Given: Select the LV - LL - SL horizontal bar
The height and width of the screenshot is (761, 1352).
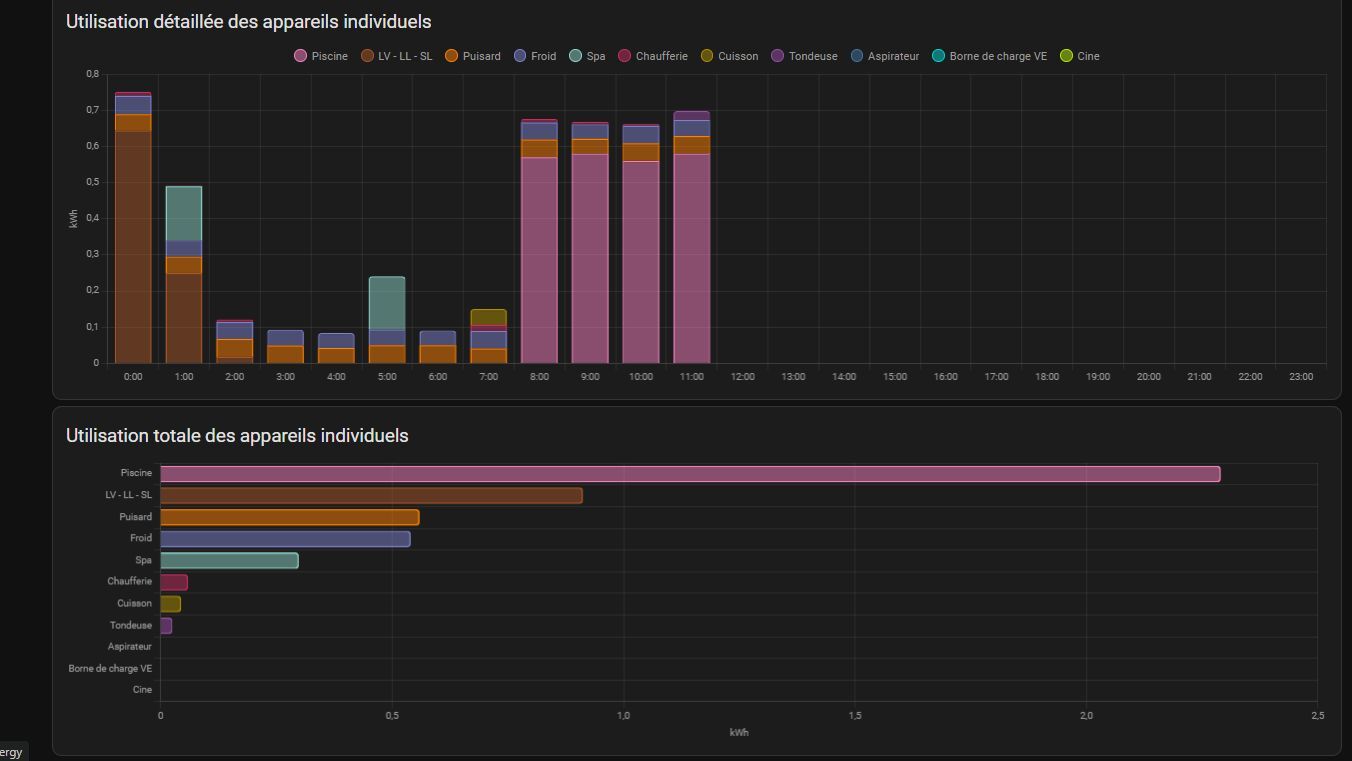Looking at the screenshot, I should point(371,495).
